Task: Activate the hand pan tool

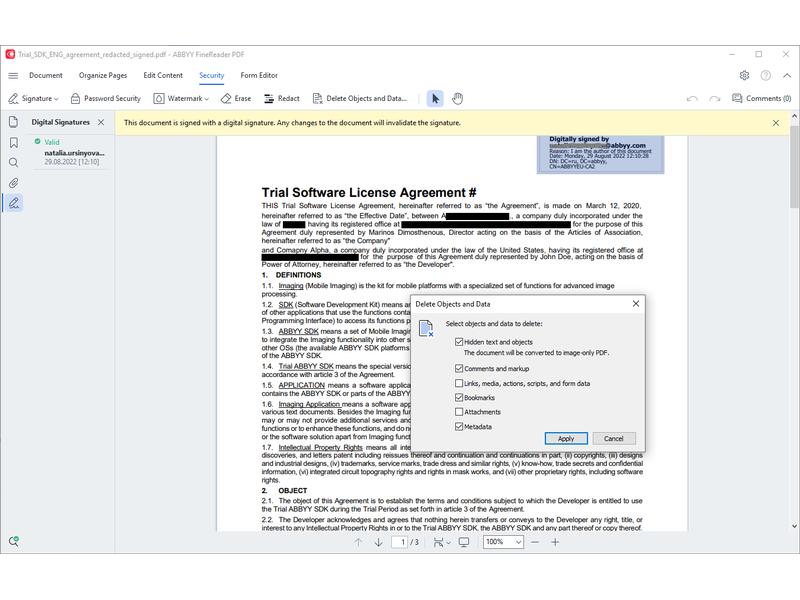Action: click(x=458, y=98)
